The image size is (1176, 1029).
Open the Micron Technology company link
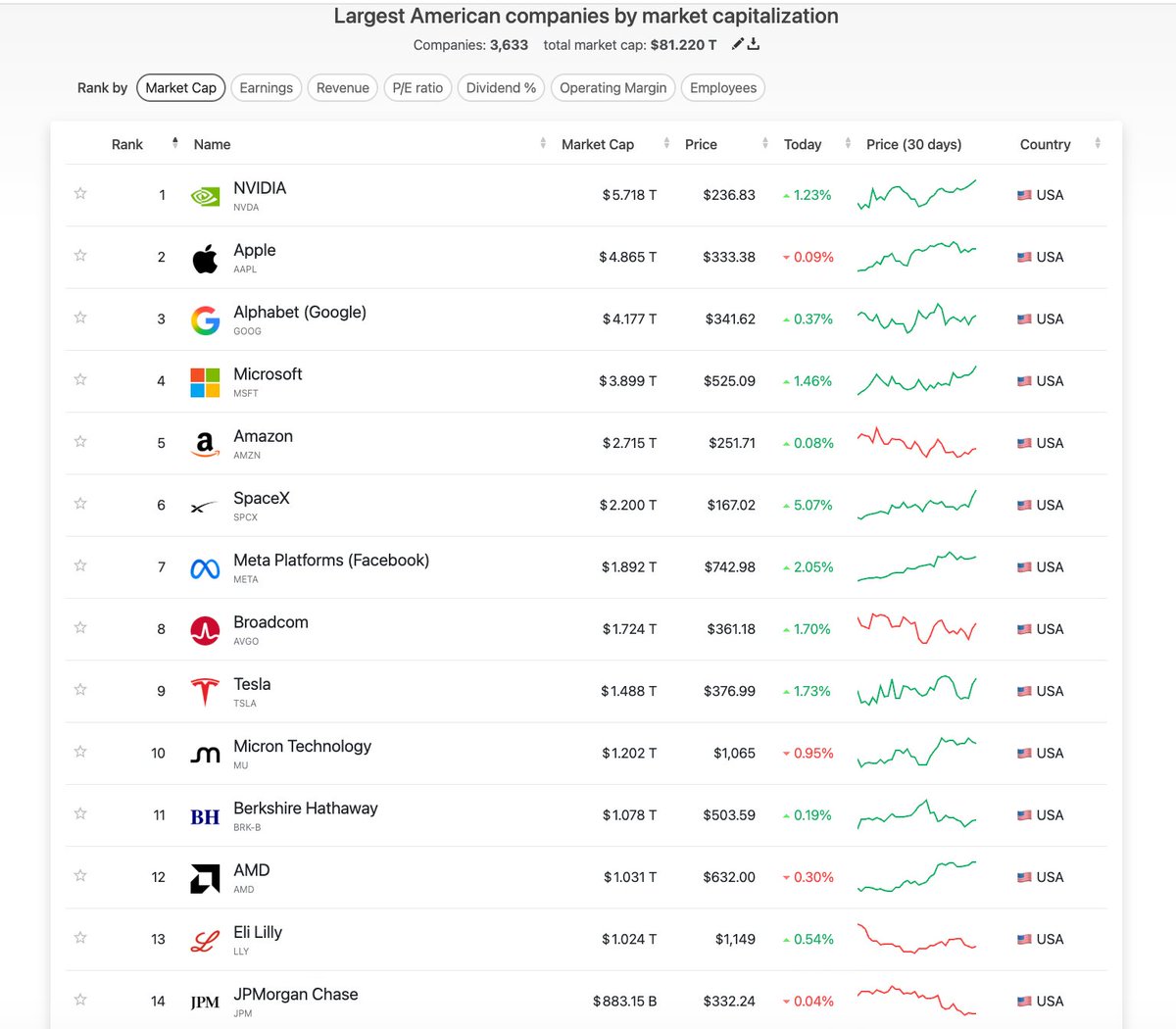pos(303,746)
